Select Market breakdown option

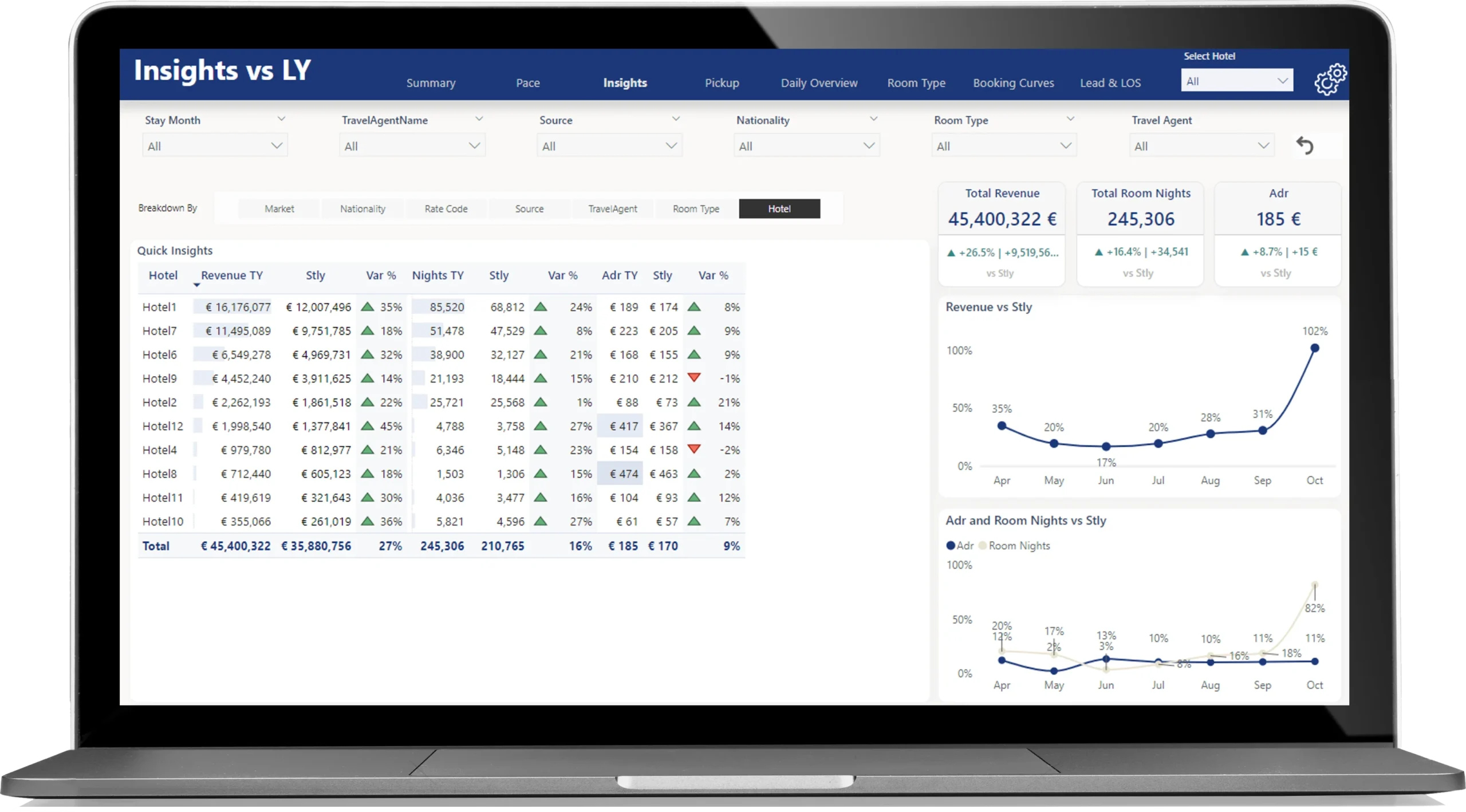(x=279, y=209)
